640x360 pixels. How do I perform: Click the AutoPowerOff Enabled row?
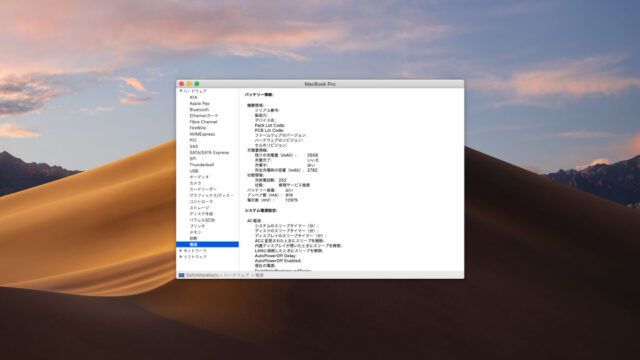click(278, 261)
